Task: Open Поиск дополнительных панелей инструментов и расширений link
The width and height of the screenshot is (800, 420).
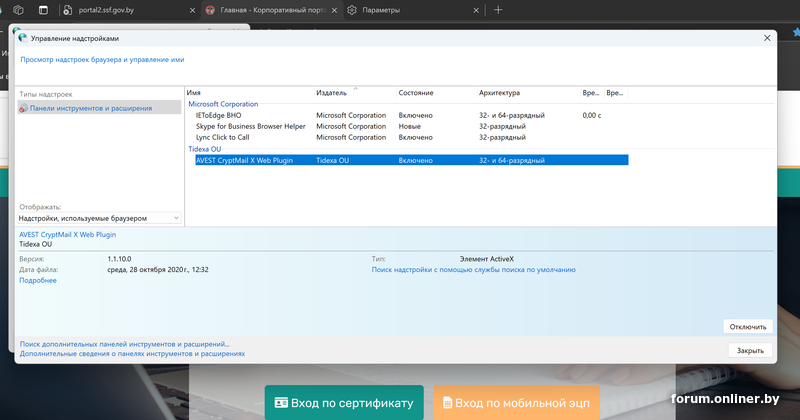Action: click(x=124, y=344)
